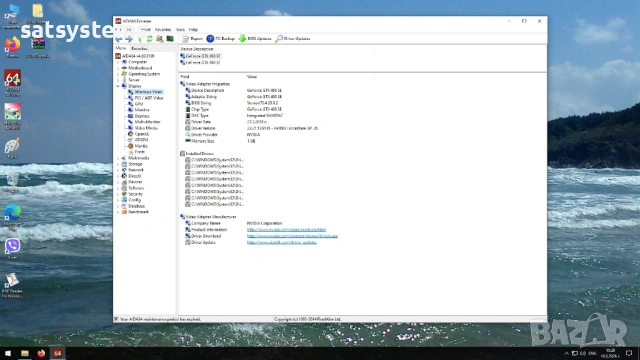
Task: Open Driver Updates from the toolbar
Action: tap(293, 39)
